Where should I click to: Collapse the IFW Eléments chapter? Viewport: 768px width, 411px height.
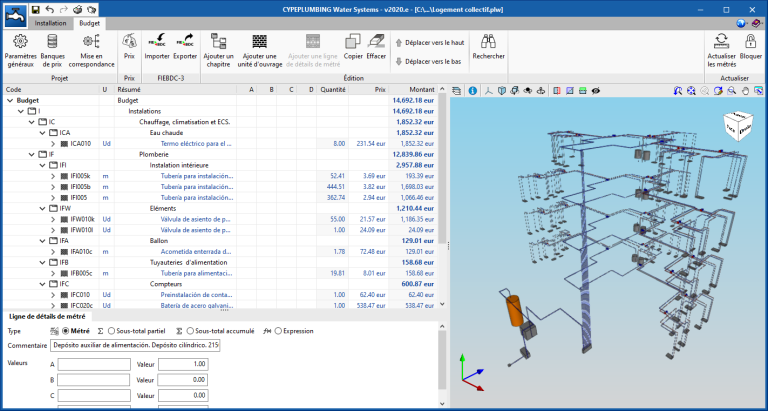pos(42,210)
